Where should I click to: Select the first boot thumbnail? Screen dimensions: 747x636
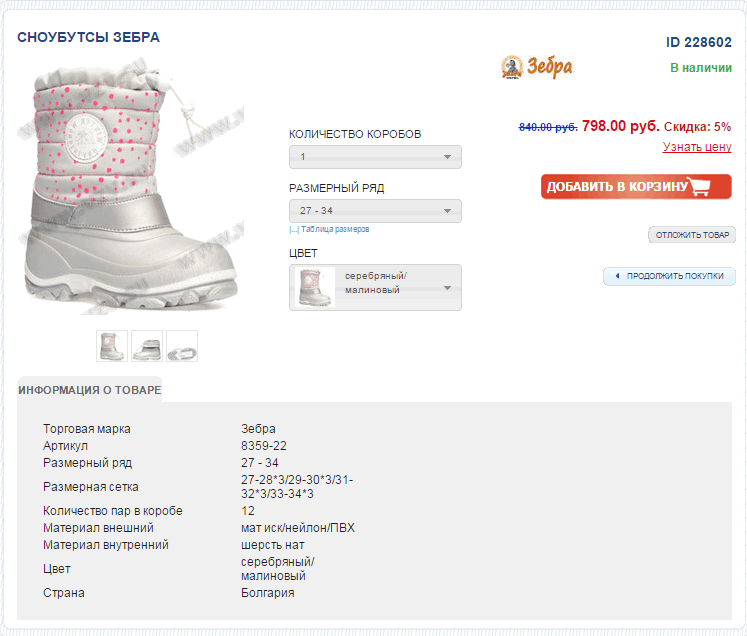tap(112, 346)
